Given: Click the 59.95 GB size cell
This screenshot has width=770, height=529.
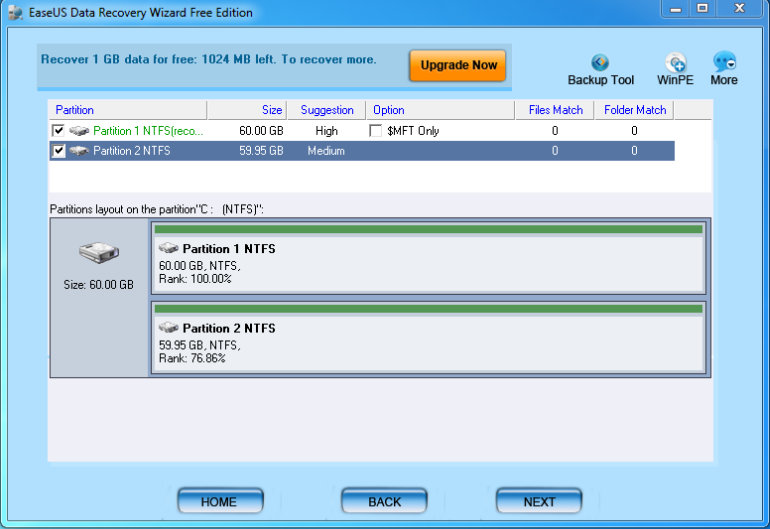Looking at the screenshot, I should pos(261,151).
